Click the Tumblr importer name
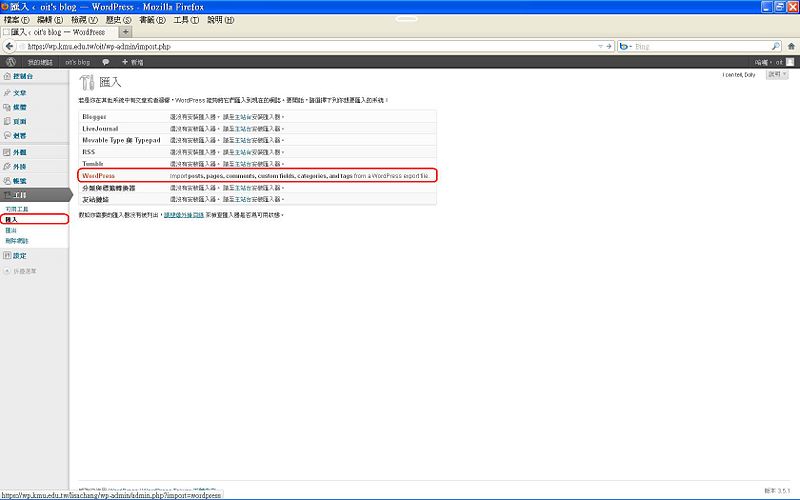The width and height of the screenshot is (800, 500). tap(93, 164)
